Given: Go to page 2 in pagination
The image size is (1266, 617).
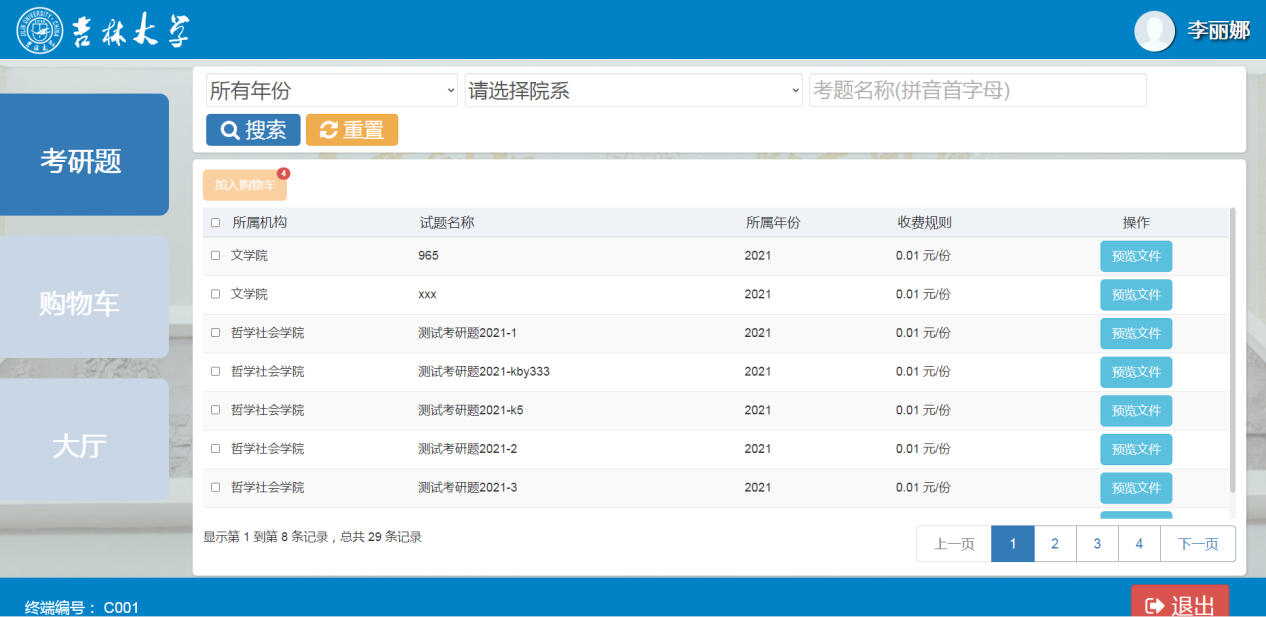Looking at the screenshot, I should (1054, 544).
